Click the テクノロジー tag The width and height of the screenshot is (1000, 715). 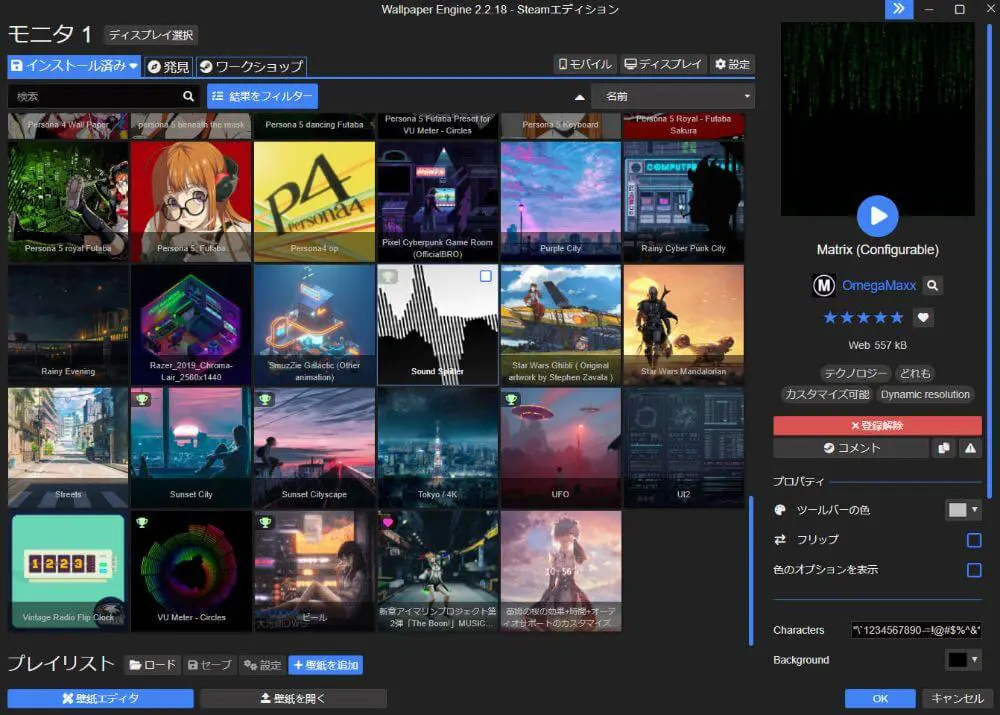[x=855, y=374]
